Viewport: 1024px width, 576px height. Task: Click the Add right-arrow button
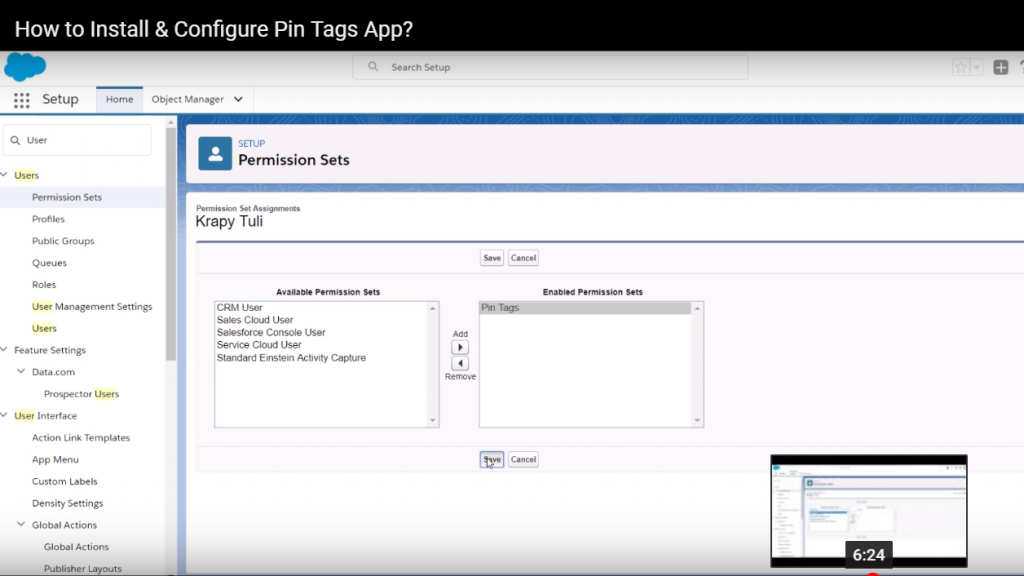460,347
